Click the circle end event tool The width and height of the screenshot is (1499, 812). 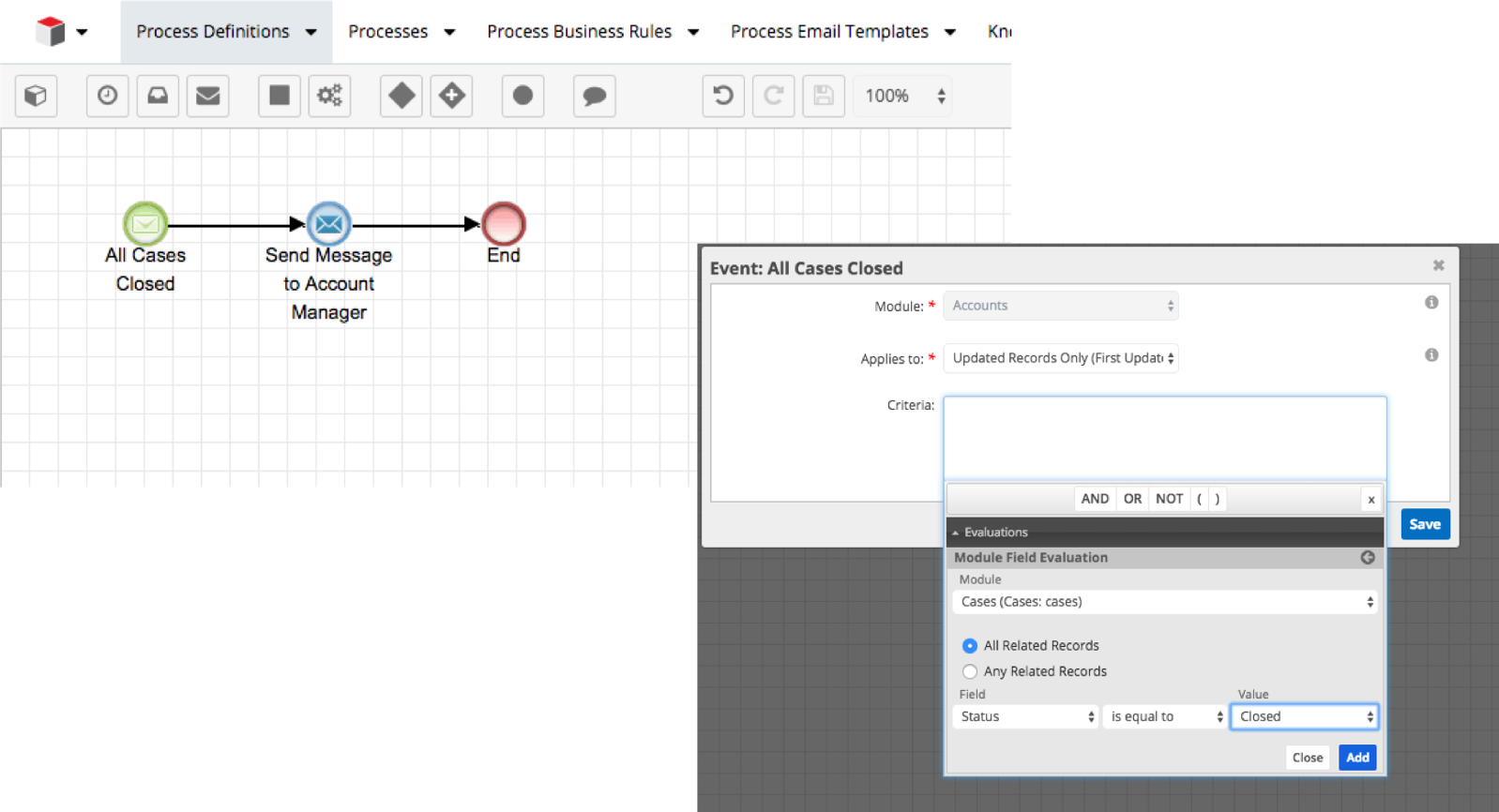(522, 96)
